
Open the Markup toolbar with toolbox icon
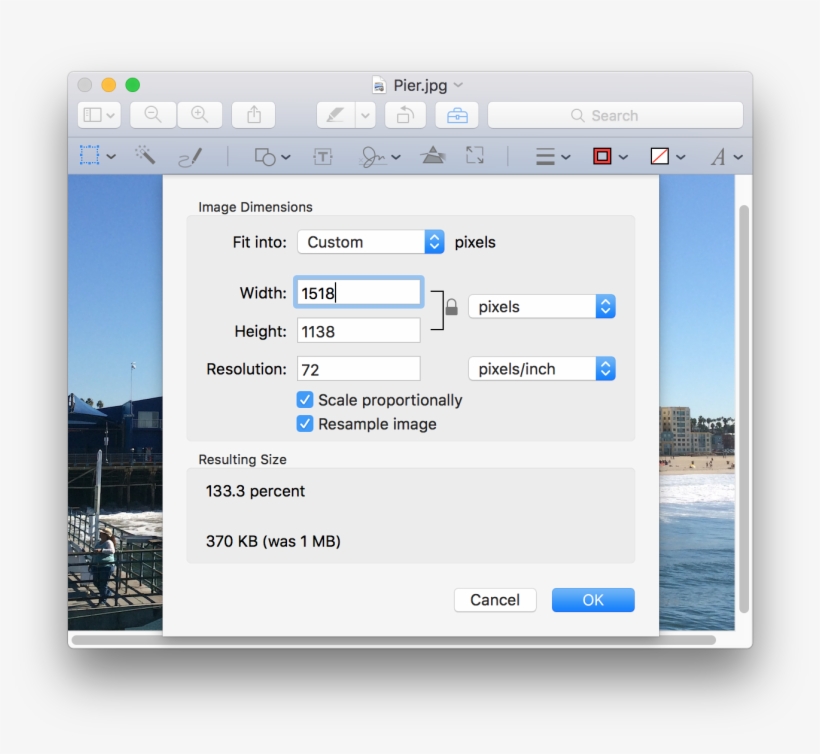click(456, 115)
